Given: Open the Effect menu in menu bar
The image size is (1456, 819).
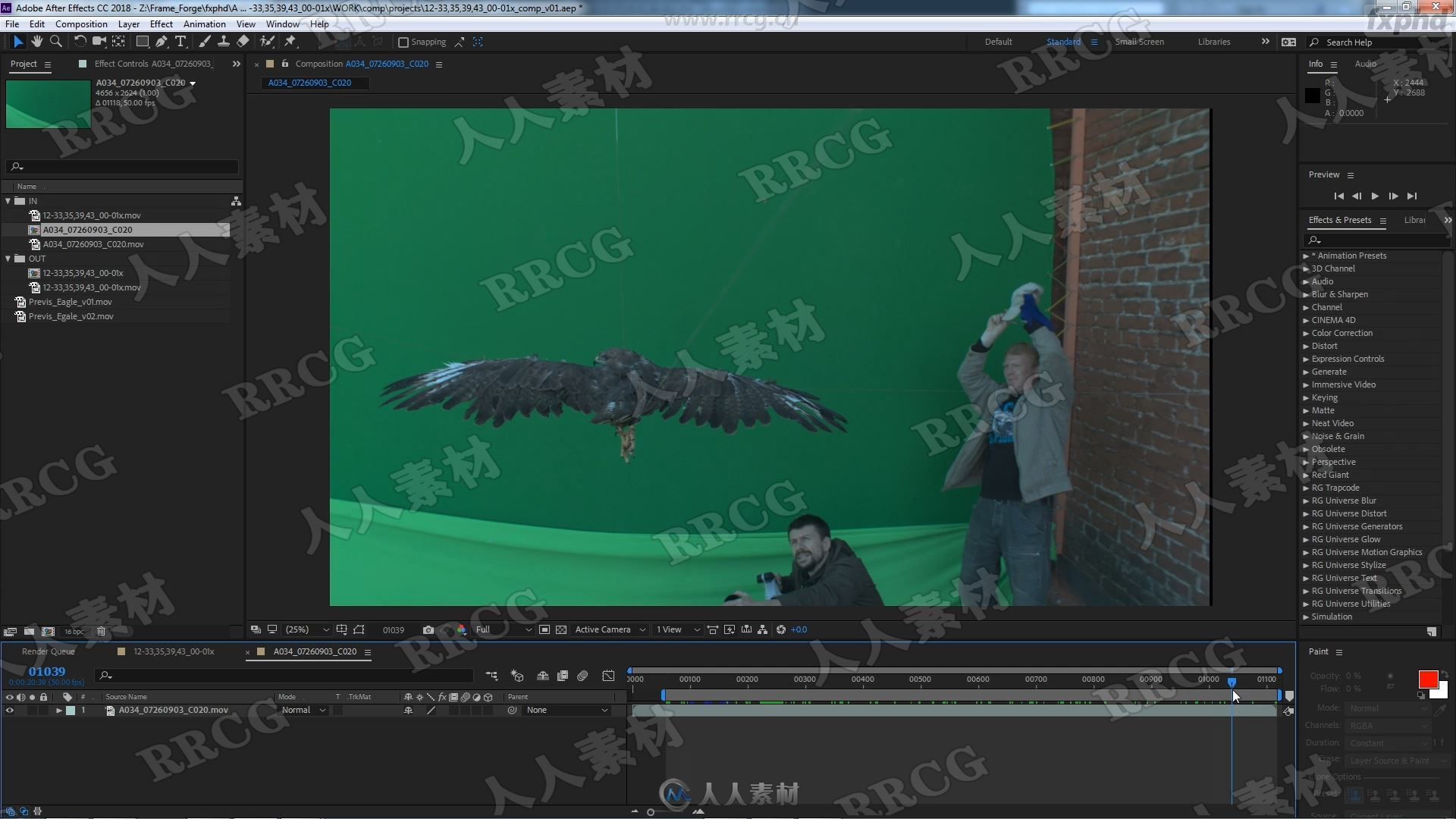Looking at the screenshot, I should coord(160,24).
